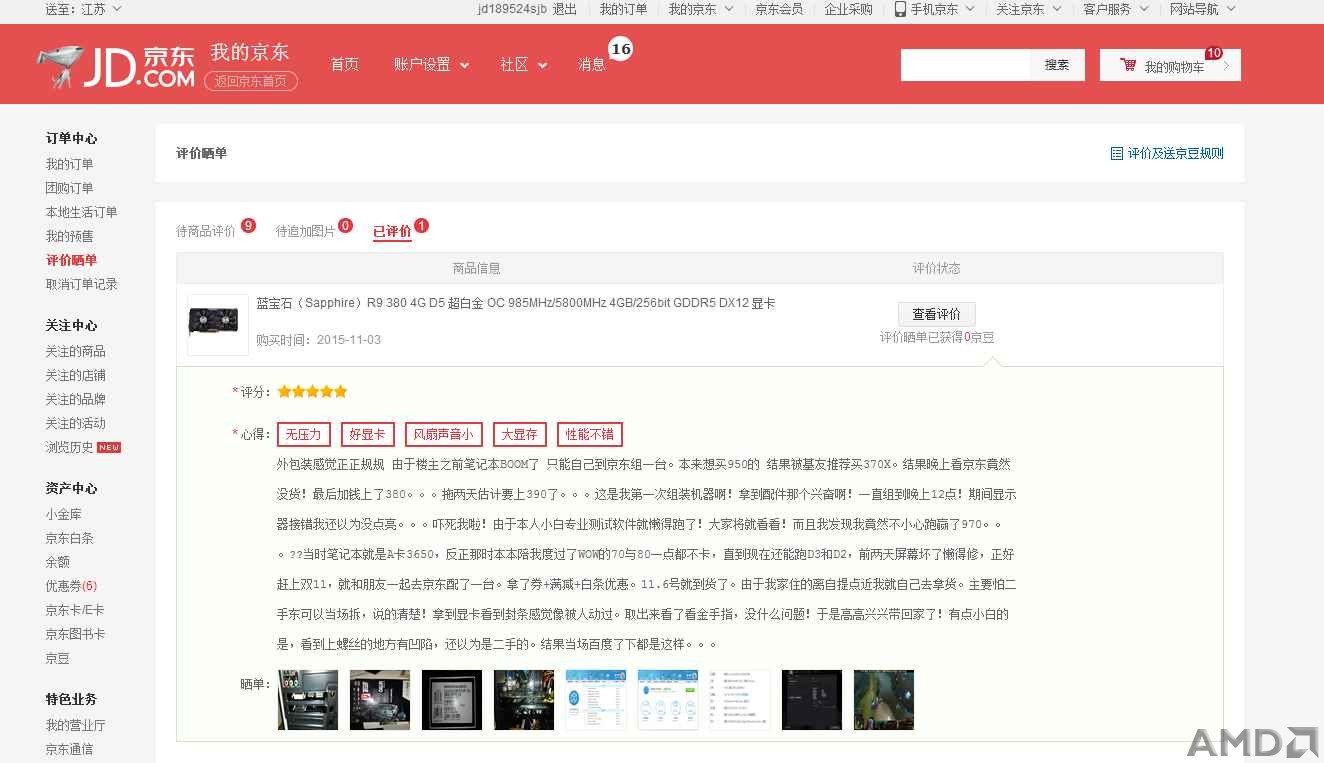Open 我的订单 in the top bar
The height and width of the screenshot is (763, 1324).
pyautogui.click(x=623, y=9)
